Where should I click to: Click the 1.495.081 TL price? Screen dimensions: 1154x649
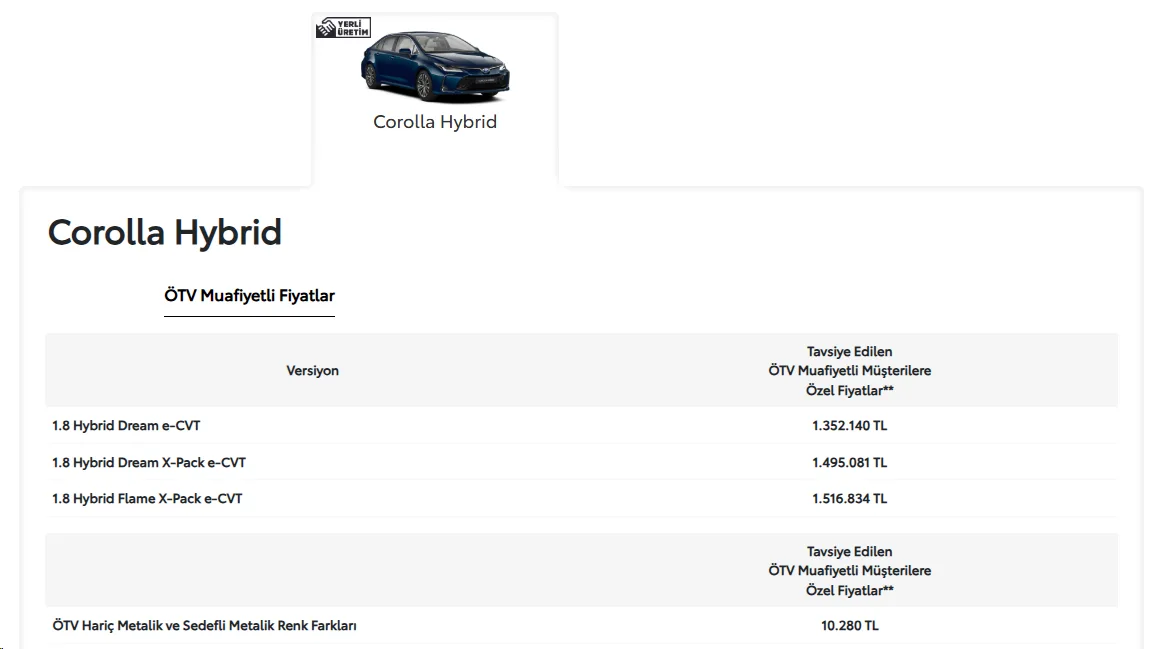click(849, 462)
